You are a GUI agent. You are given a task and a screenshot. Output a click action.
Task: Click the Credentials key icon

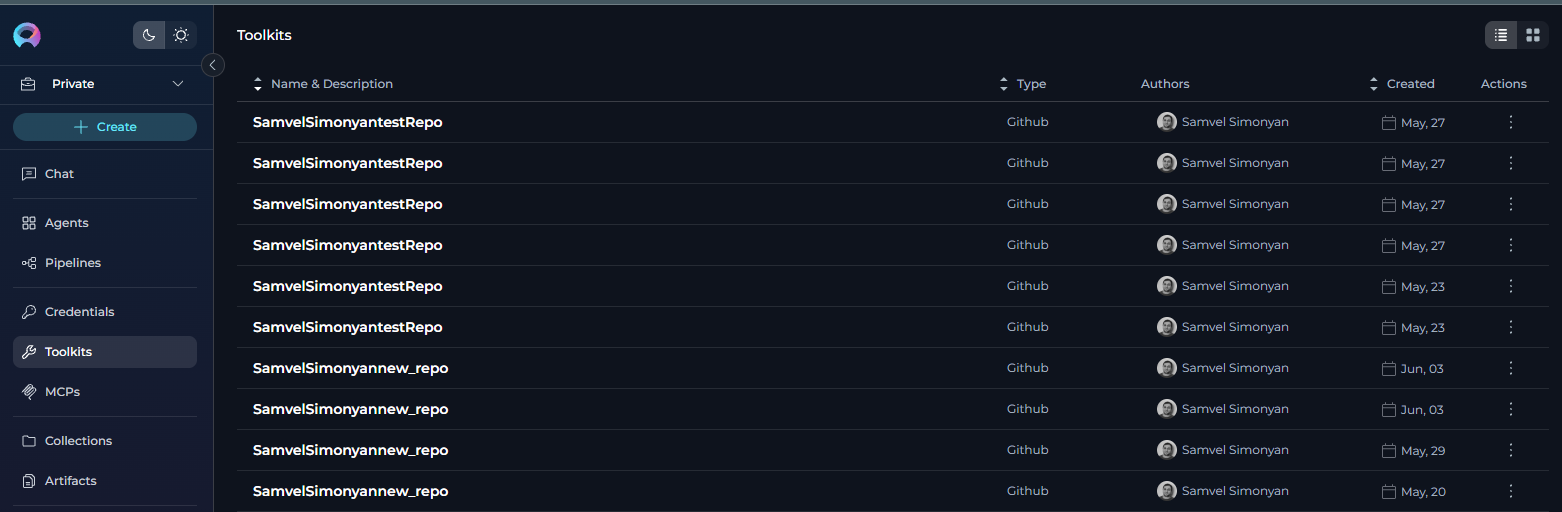pos(29,312)
